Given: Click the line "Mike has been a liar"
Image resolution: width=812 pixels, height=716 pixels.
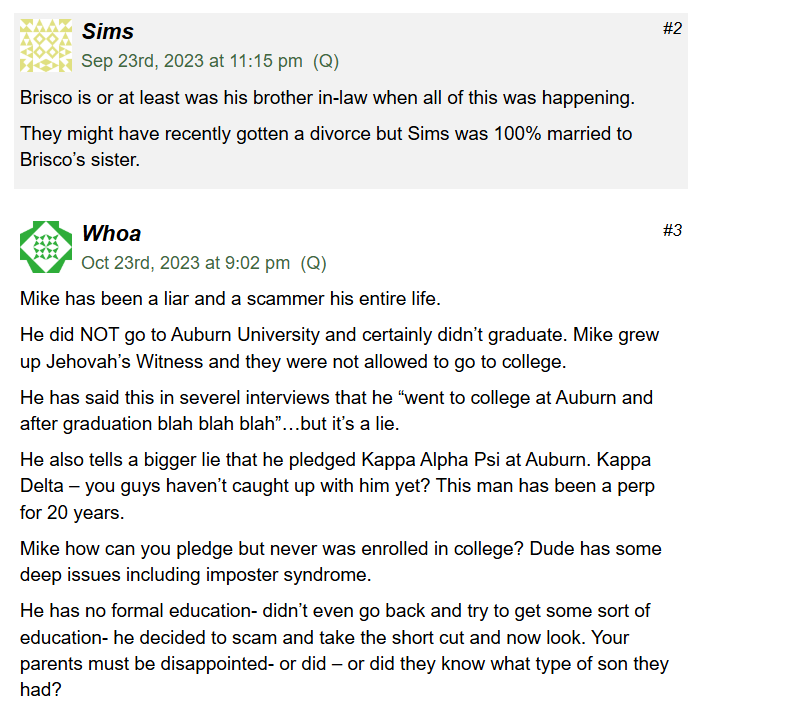Looking at the screenshot, I should (230, 299).
